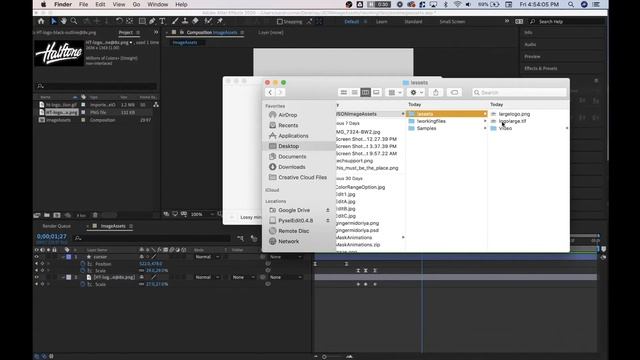Switch to Small Screen workspace
The image size is (640, 360).
pyautogui.click(x=452, y=22)
